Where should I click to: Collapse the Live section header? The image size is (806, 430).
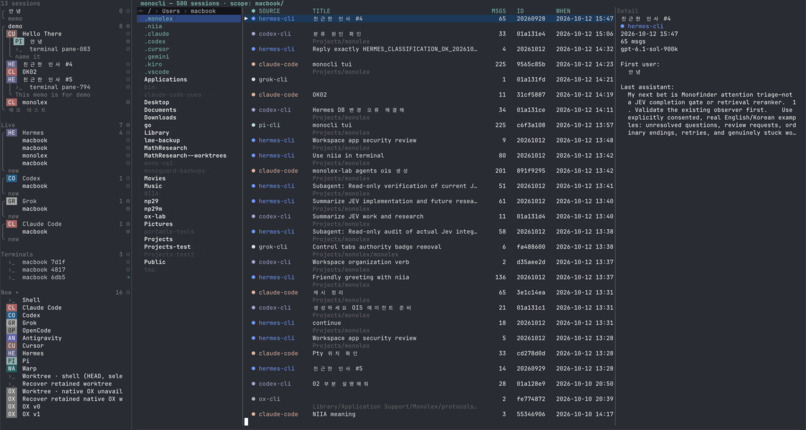coord(8,125)
